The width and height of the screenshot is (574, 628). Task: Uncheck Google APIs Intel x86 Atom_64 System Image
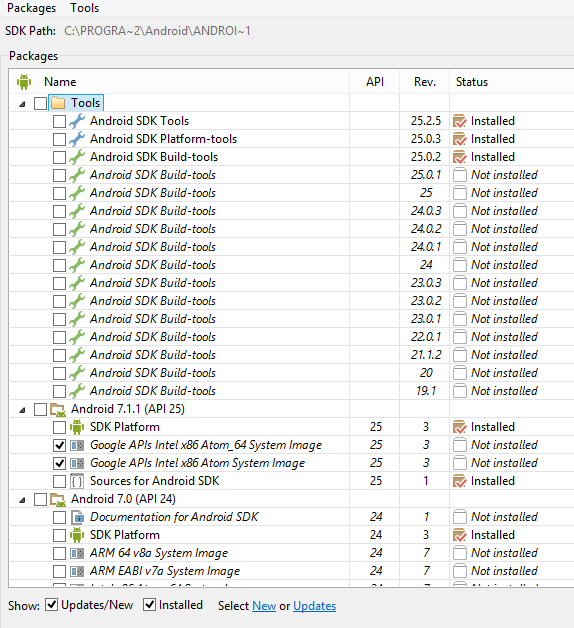[x=59, y=445]
